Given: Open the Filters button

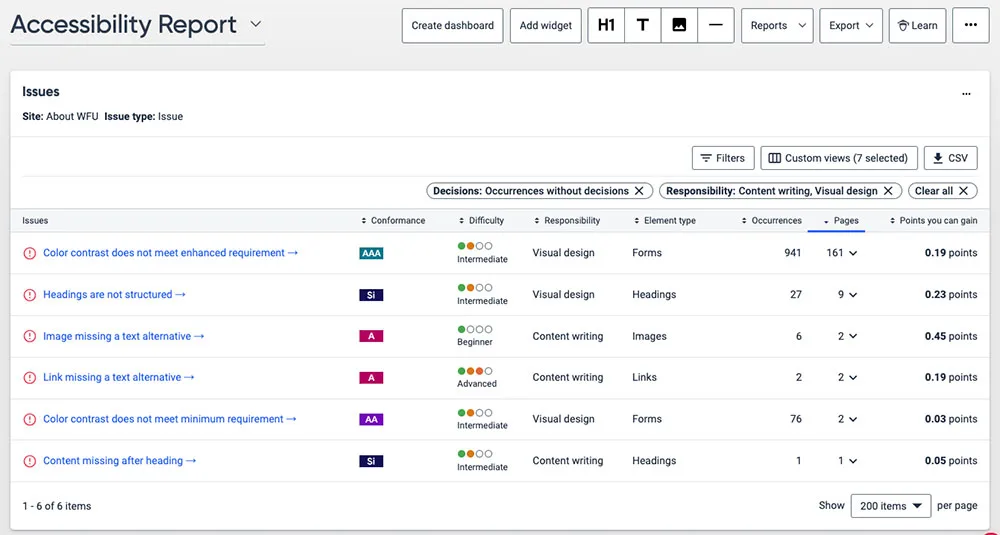Looking at the screenshot, I should tap(723, 158).
